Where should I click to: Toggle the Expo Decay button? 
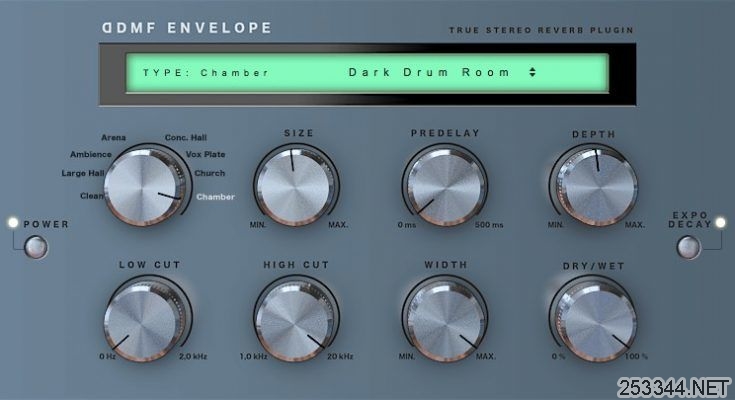click(x=689, y=247)
